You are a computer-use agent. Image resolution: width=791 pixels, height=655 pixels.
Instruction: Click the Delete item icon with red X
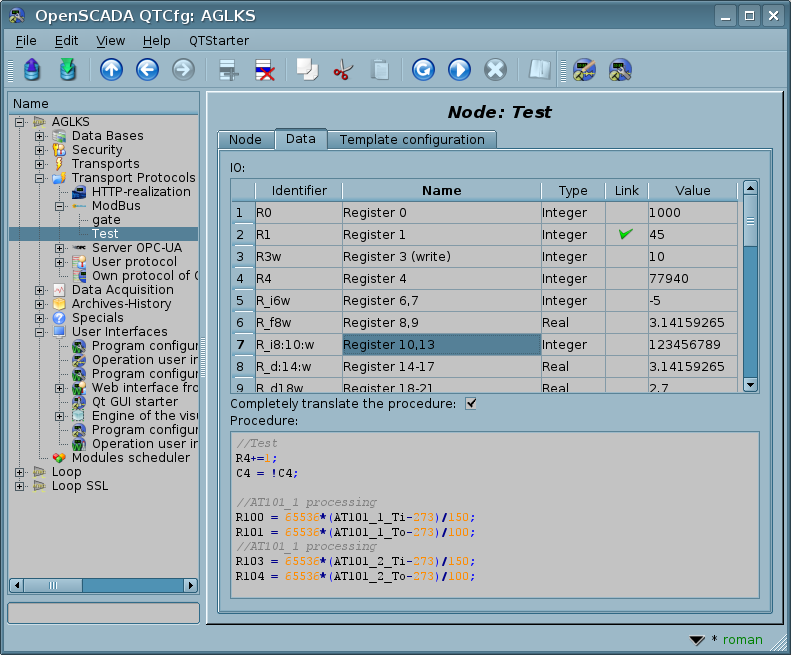[x=265, y=70]
